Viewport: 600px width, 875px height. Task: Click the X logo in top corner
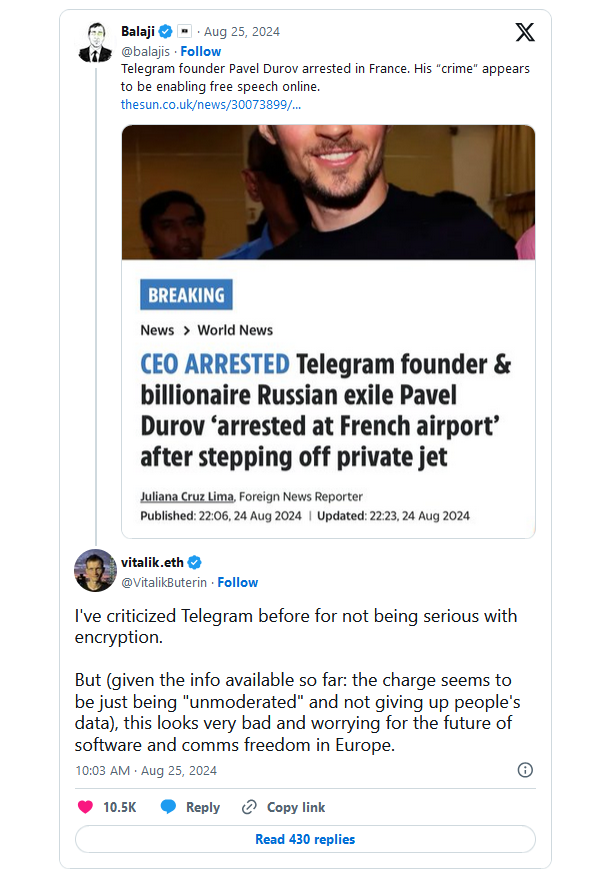524,32
